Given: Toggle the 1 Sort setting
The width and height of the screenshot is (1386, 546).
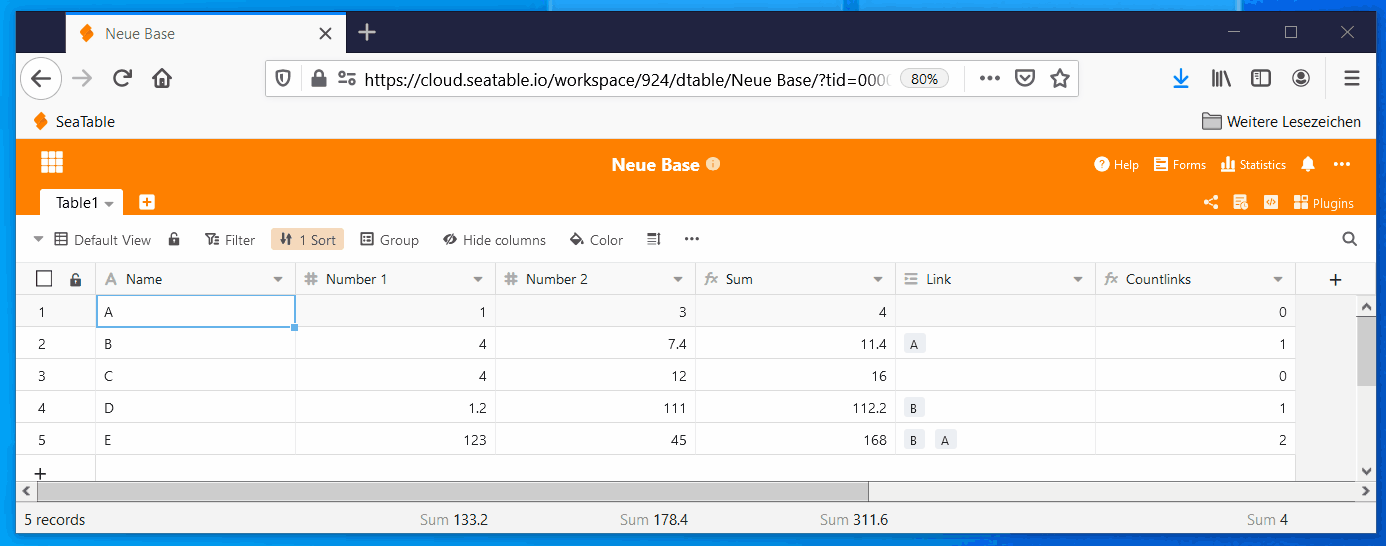Looking at the screenshot, I should point(307,240).
